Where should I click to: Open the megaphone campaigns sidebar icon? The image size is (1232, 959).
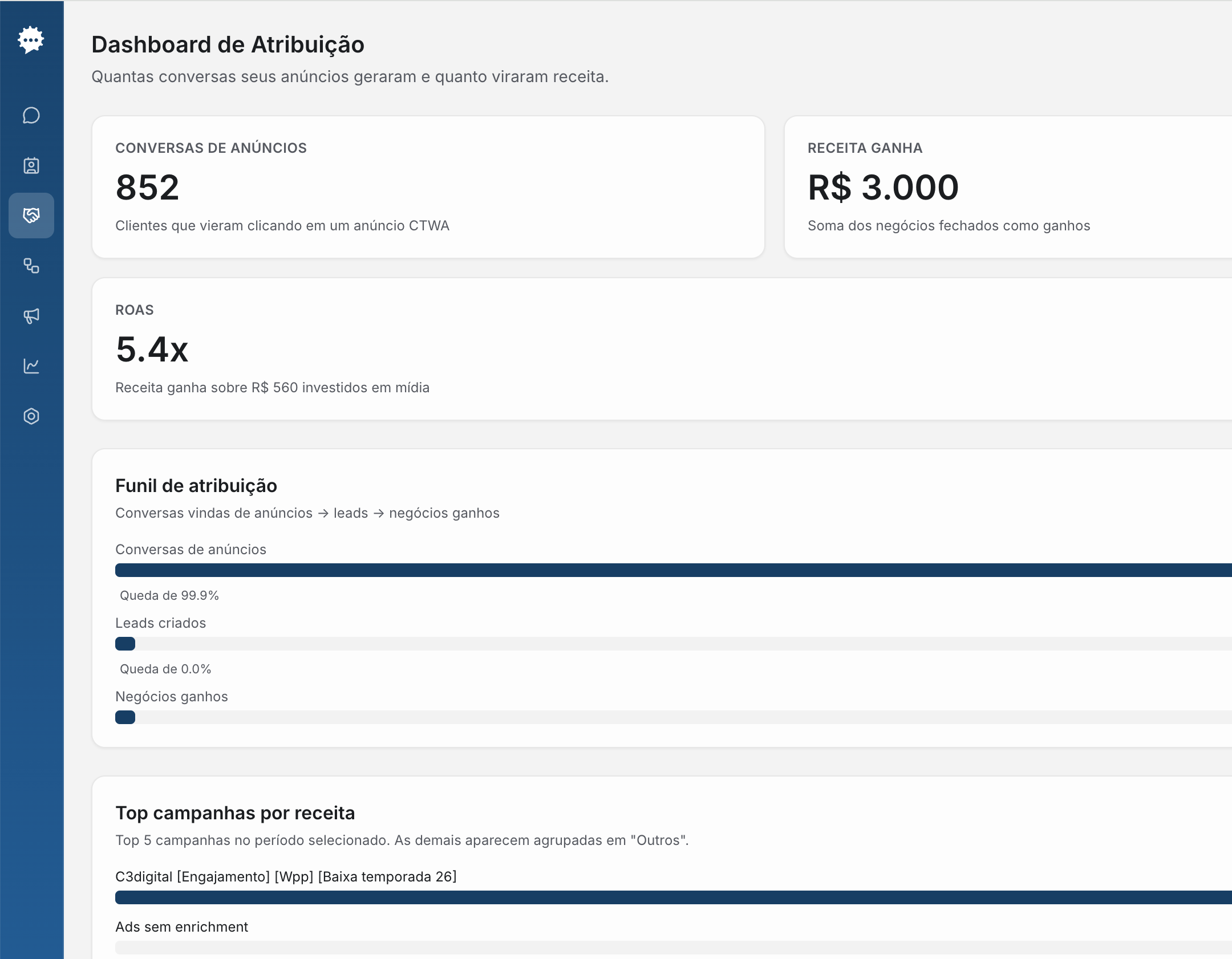coord(31,316)
